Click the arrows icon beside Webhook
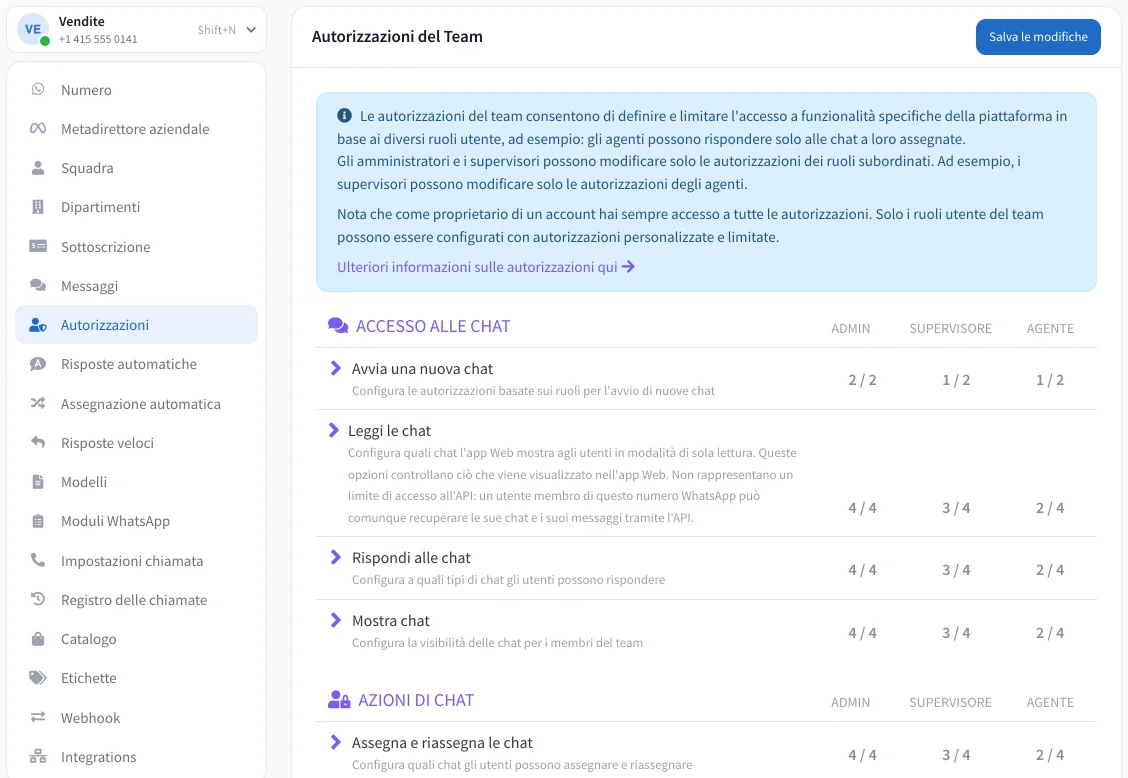 point(38,717)
